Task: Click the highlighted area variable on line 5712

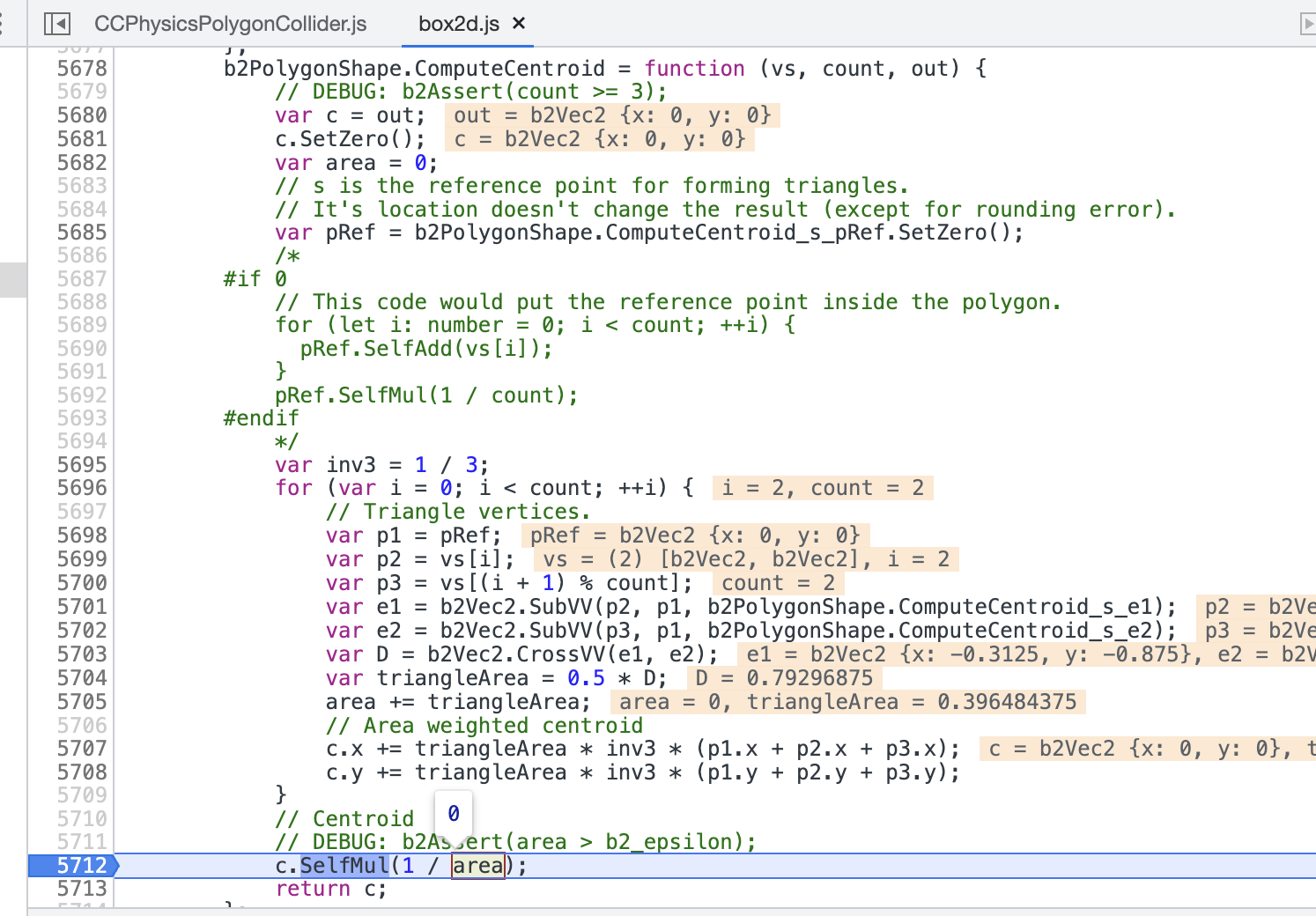Action: coord(478,866)
